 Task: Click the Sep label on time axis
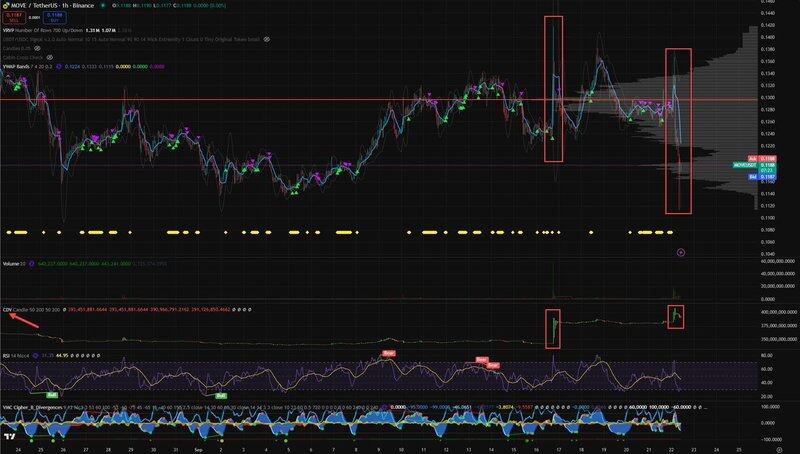pos(198,450)
